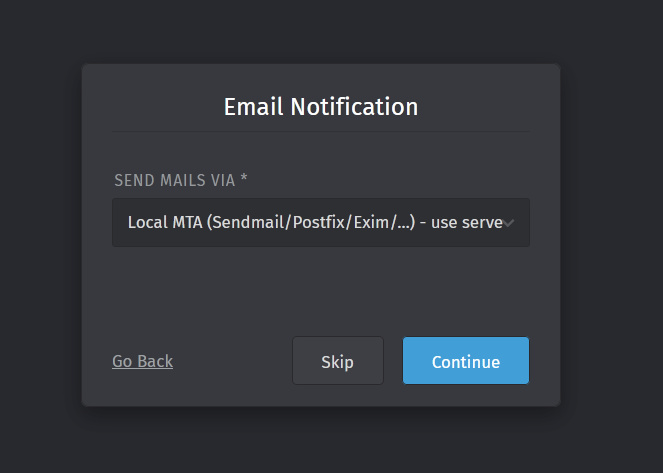This screenshot has height=473, width=663.
Task: Select the Local MTA combo box
Action: coord(320,222)
